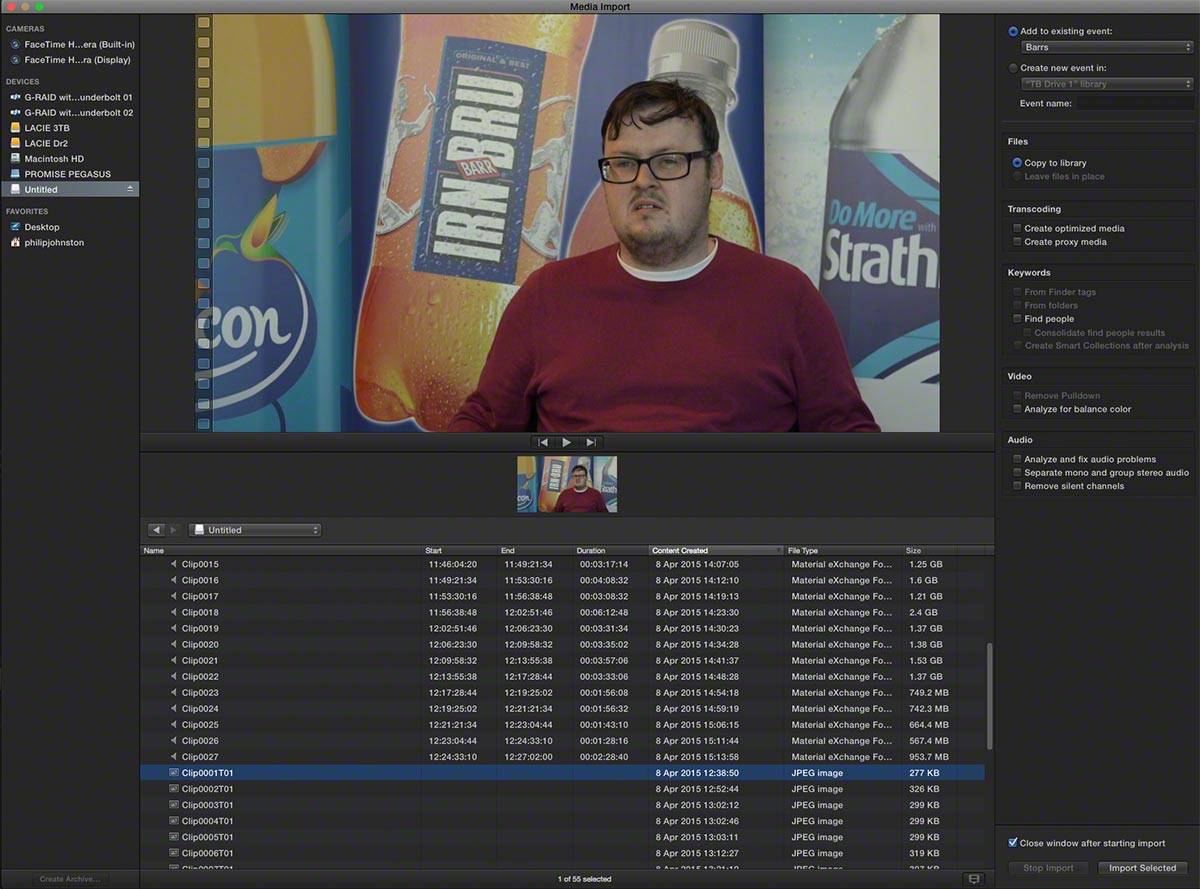Select PROMISE PEGASUS drive
1200x889 pixels.
tap(61, 174)
